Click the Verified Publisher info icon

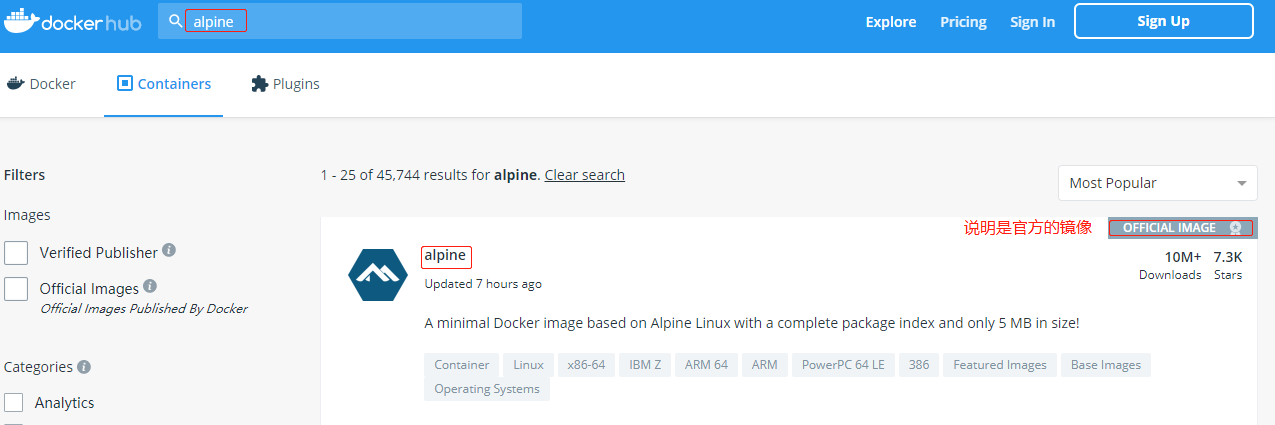tap(170, 250)
